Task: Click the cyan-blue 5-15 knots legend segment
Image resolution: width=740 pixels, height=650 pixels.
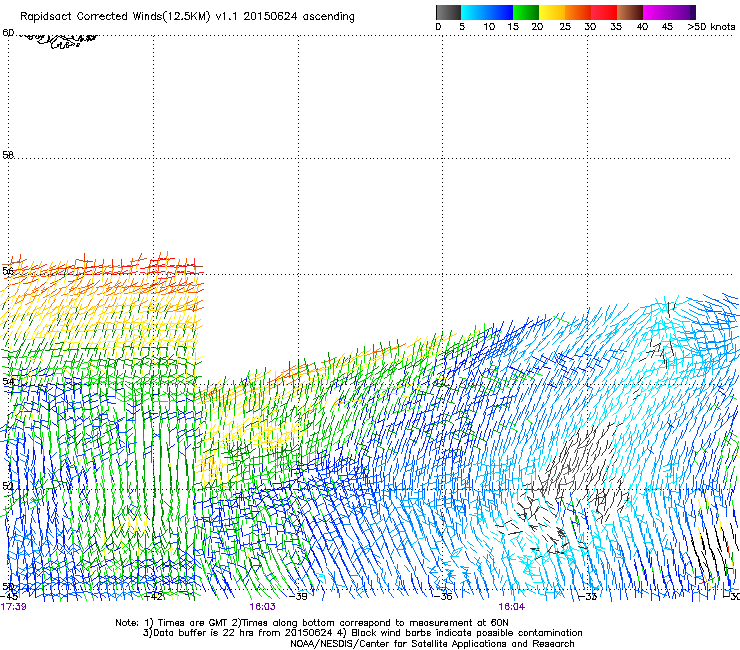Action: point(487,12)
